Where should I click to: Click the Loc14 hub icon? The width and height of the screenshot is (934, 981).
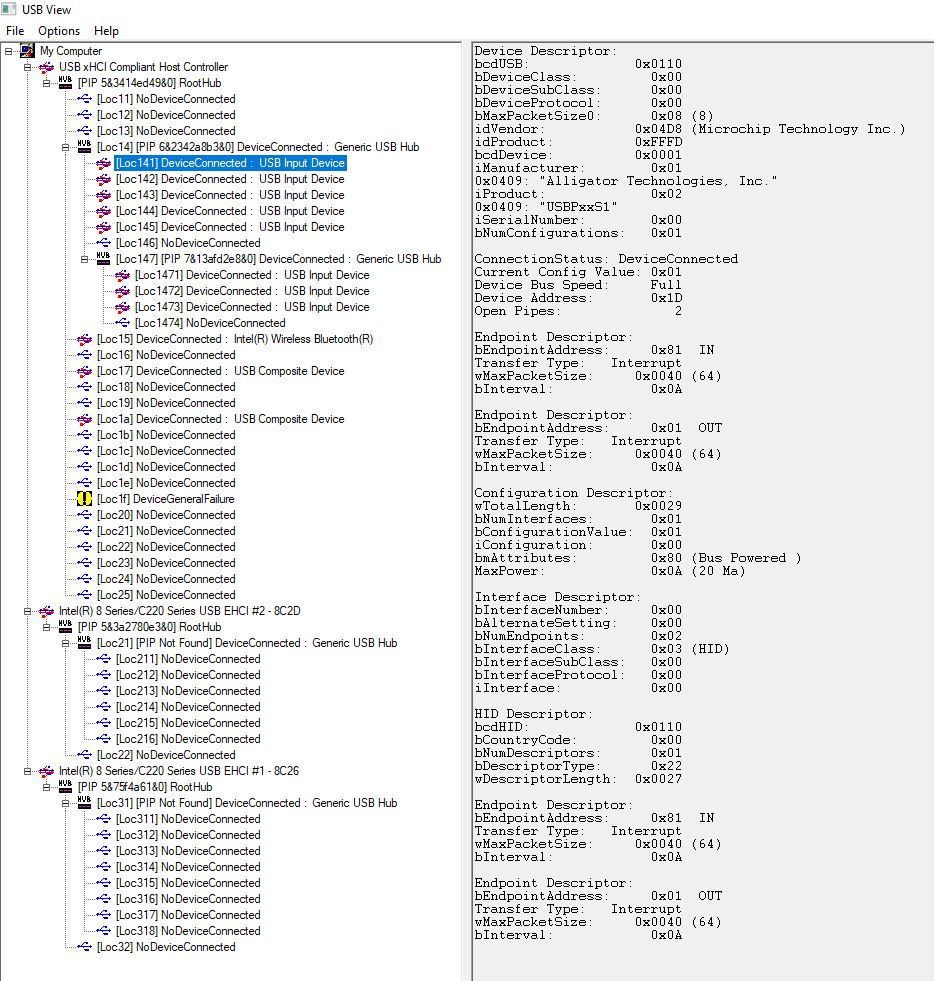click(84, 146)
